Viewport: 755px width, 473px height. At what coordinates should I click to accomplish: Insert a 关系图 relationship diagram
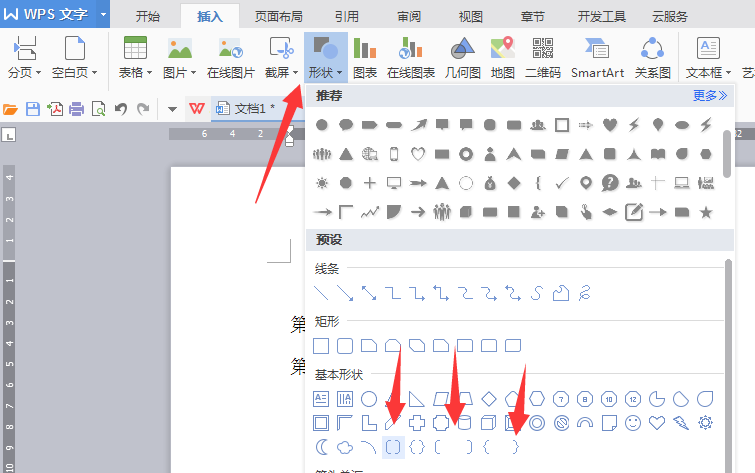652,57
